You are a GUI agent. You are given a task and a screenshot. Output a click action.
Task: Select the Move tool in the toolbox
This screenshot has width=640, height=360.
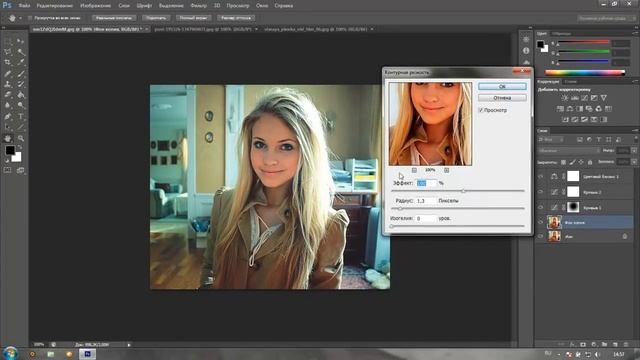(20, 41)
